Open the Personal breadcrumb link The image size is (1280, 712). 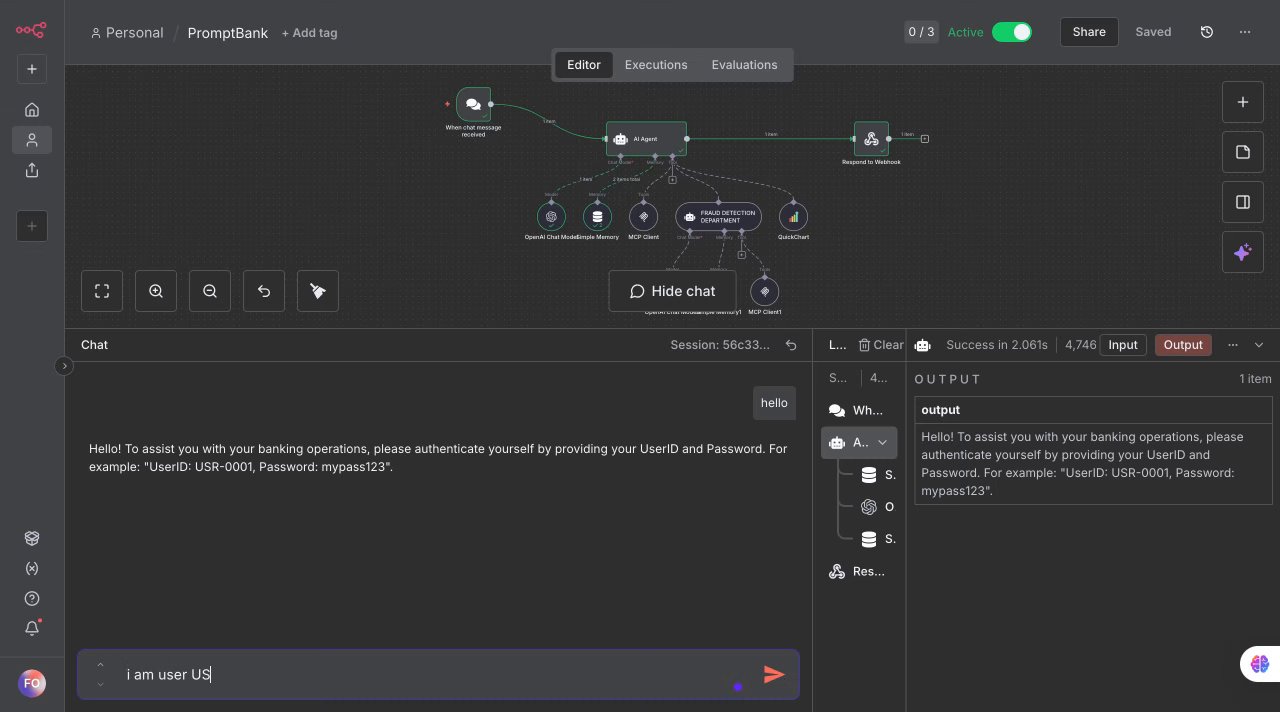coord(127,33)
